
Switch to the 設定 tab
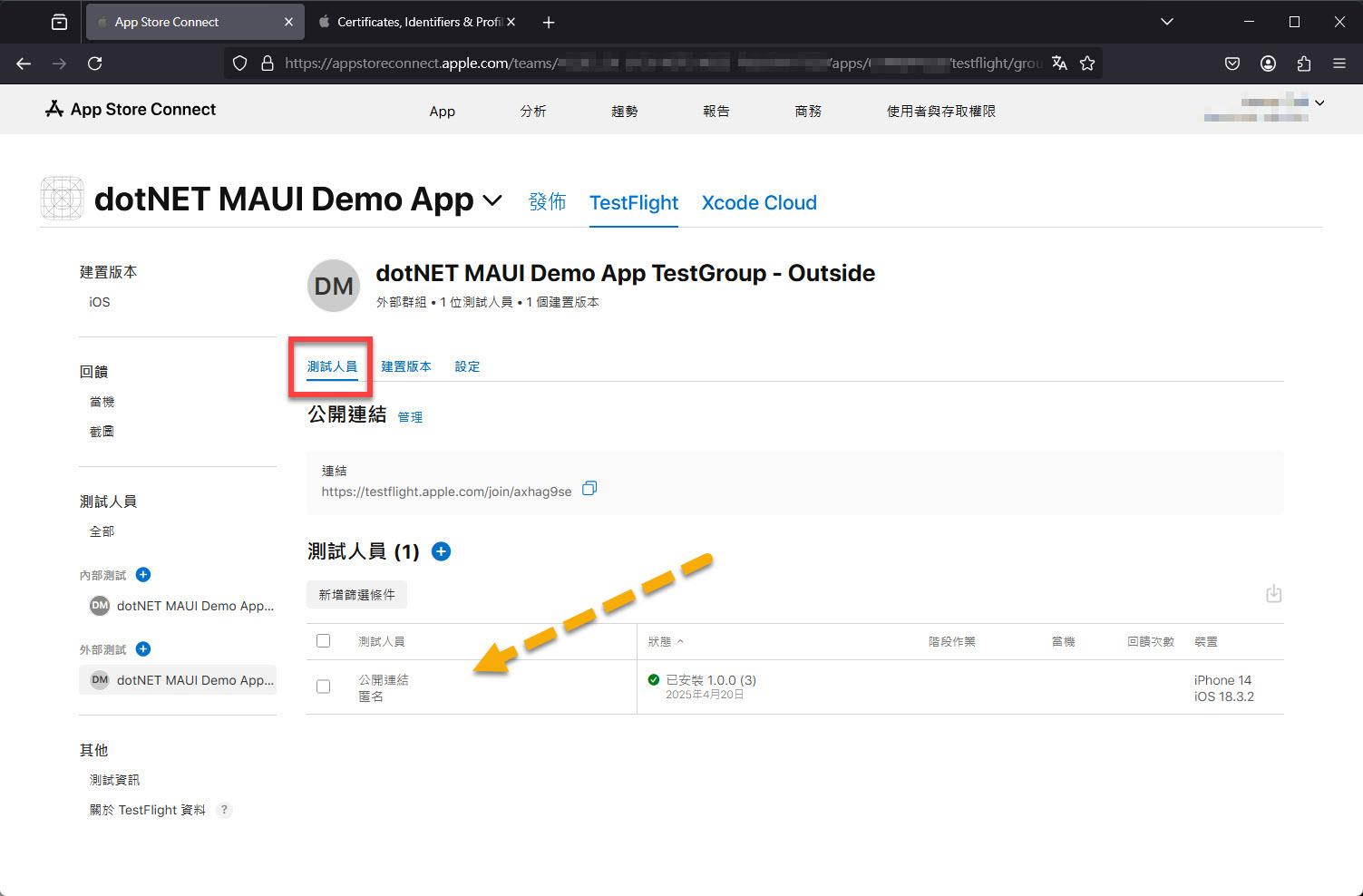467,366
